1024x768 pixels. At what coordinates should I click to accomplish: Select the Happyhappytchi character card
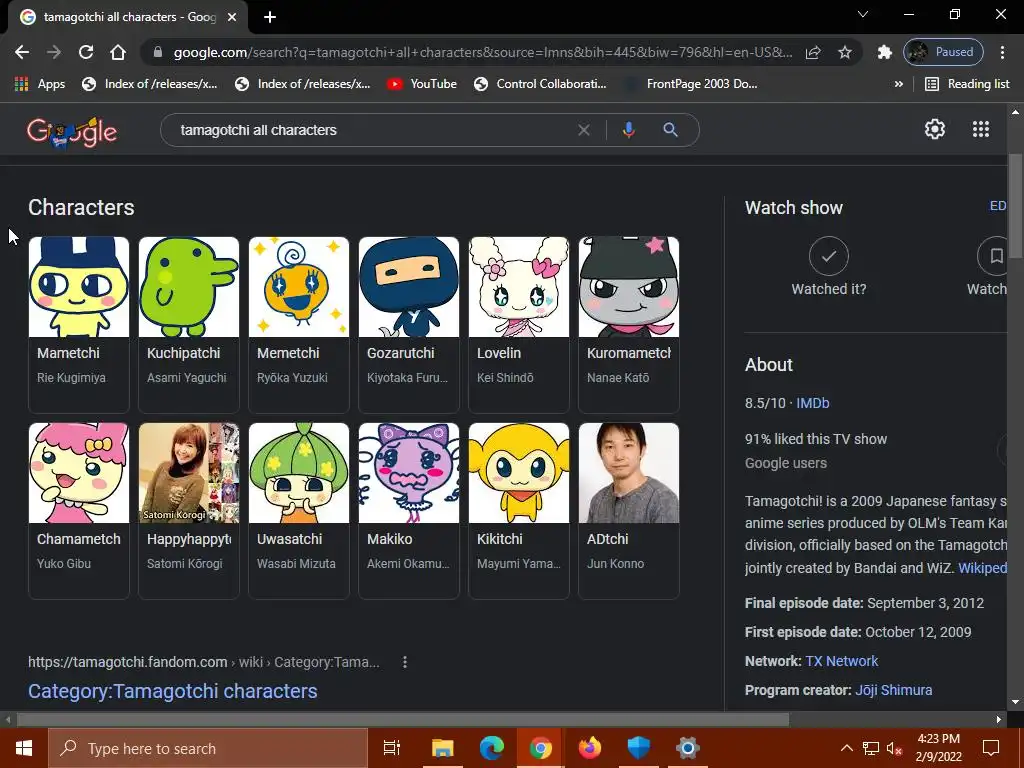click(189, 511)
